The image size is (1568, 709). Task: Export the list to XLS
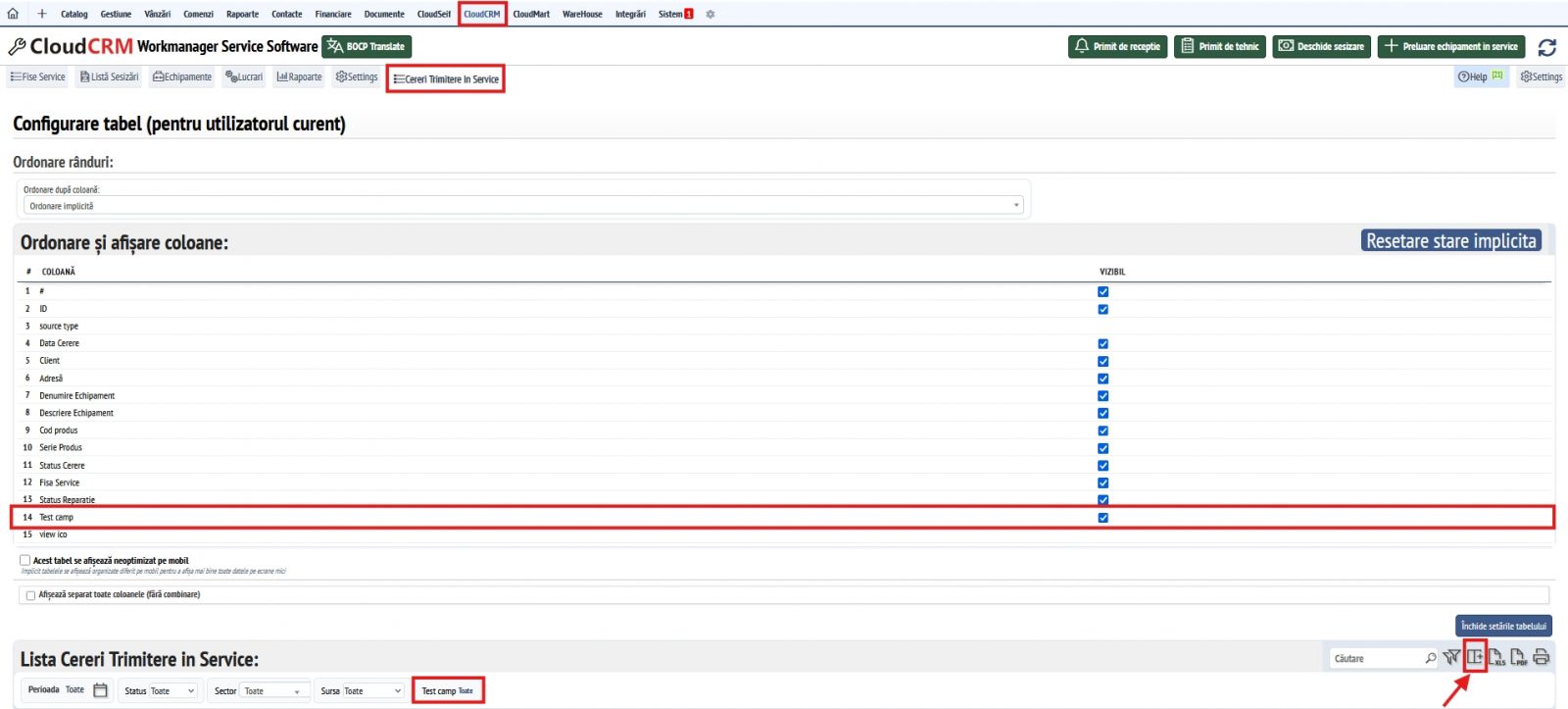(1497, 657)
